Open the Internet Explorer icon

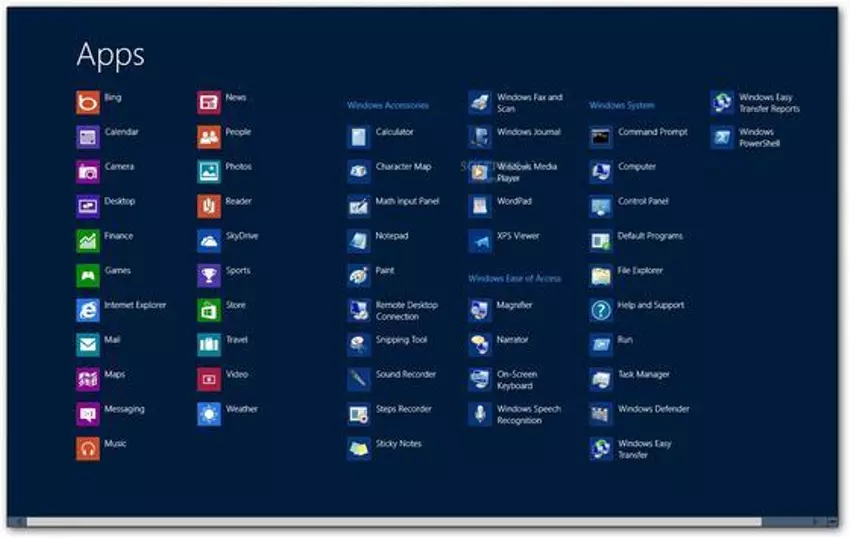coord(88,311)
